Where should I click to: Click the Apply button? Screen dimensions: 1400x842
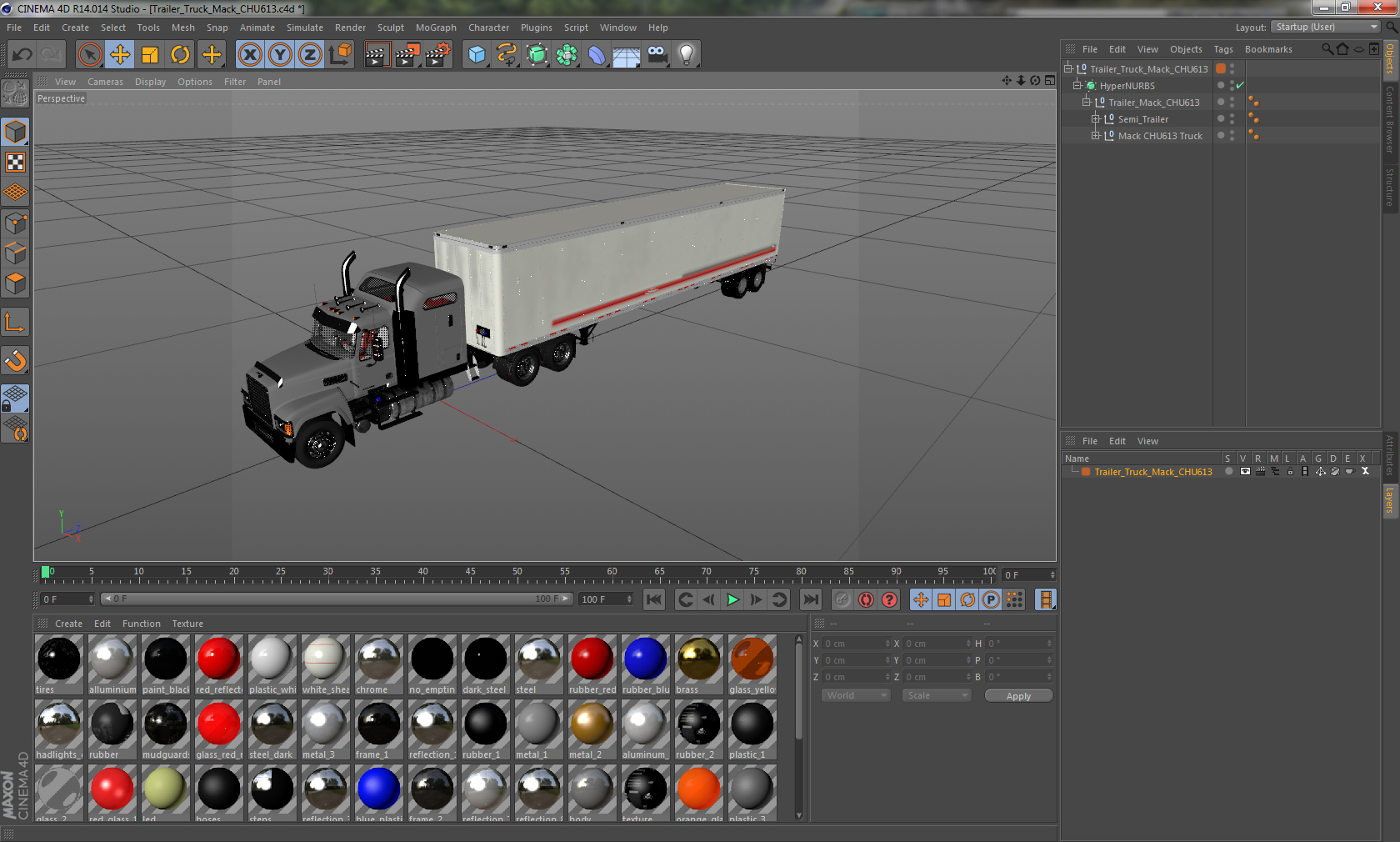click(x=1018, y=696)
